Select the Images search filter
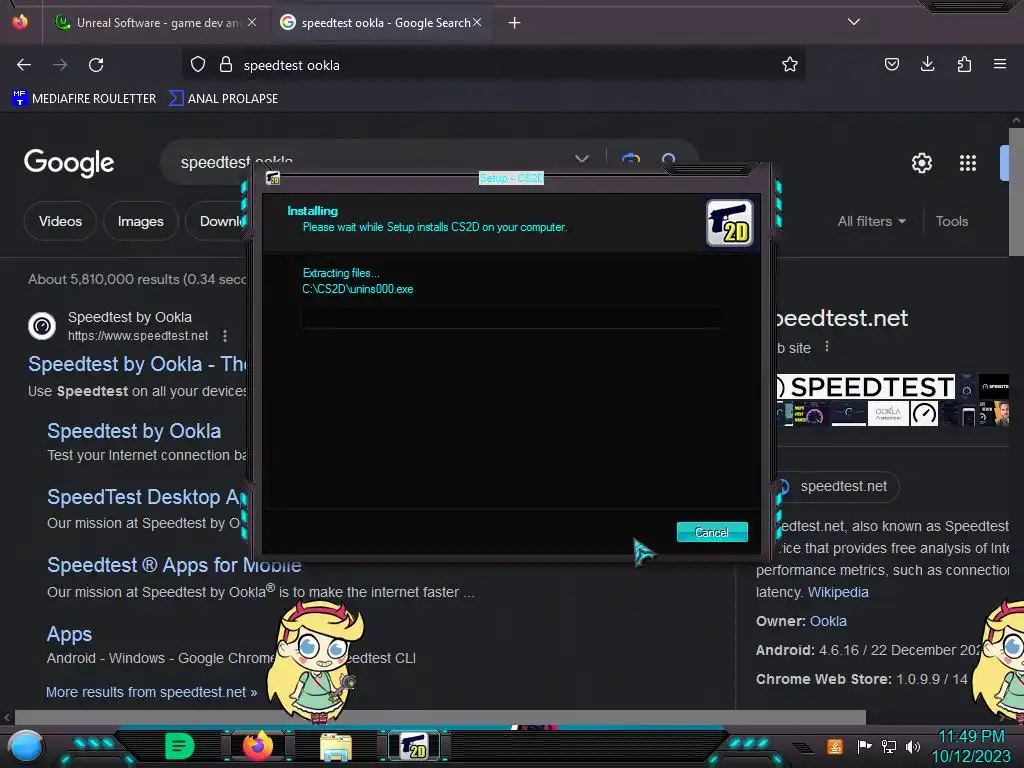Screen dimensions: 1024x768 click(x=140, y=221)
